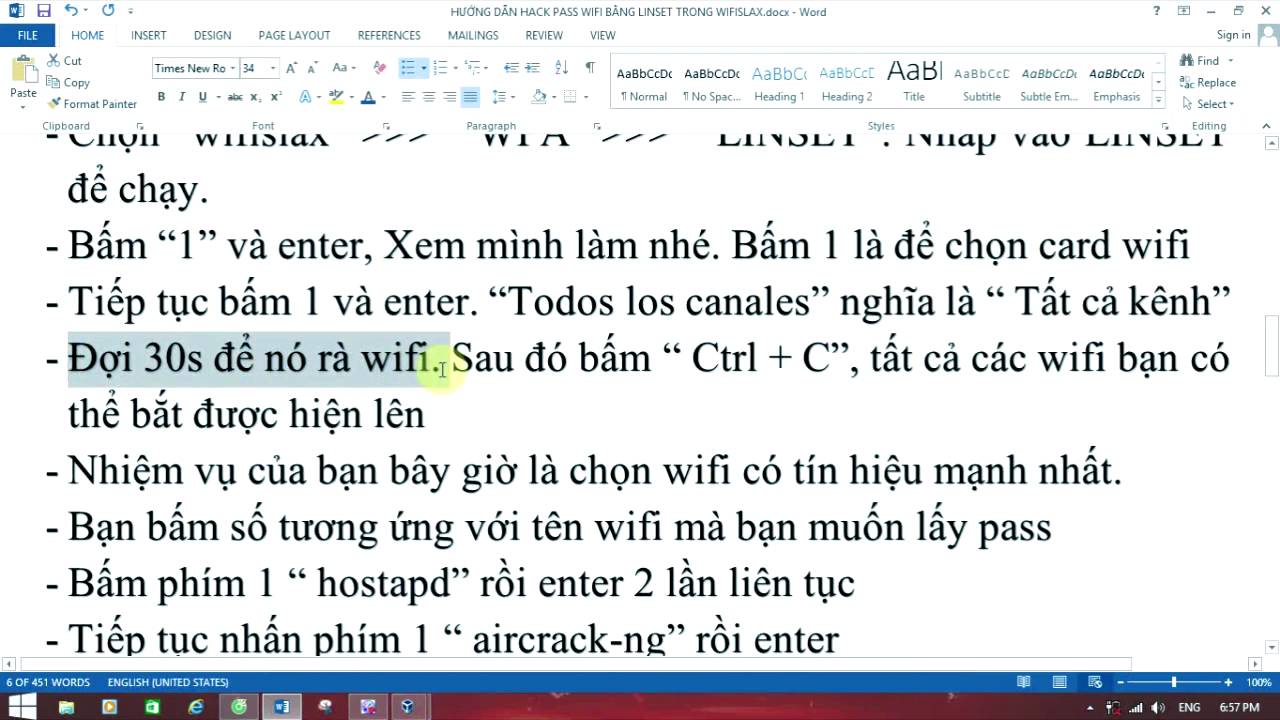Toggle Show/Hide paragraph marks

(590, 68)
